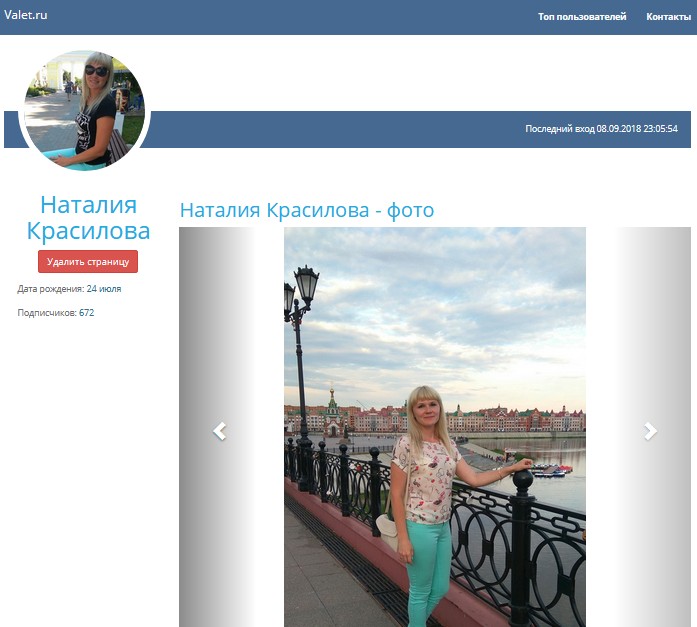Screen dimensions: 697x627
Task: Click the 08.09.2018 23:05:54 timestamp
Action: (637, 129)
